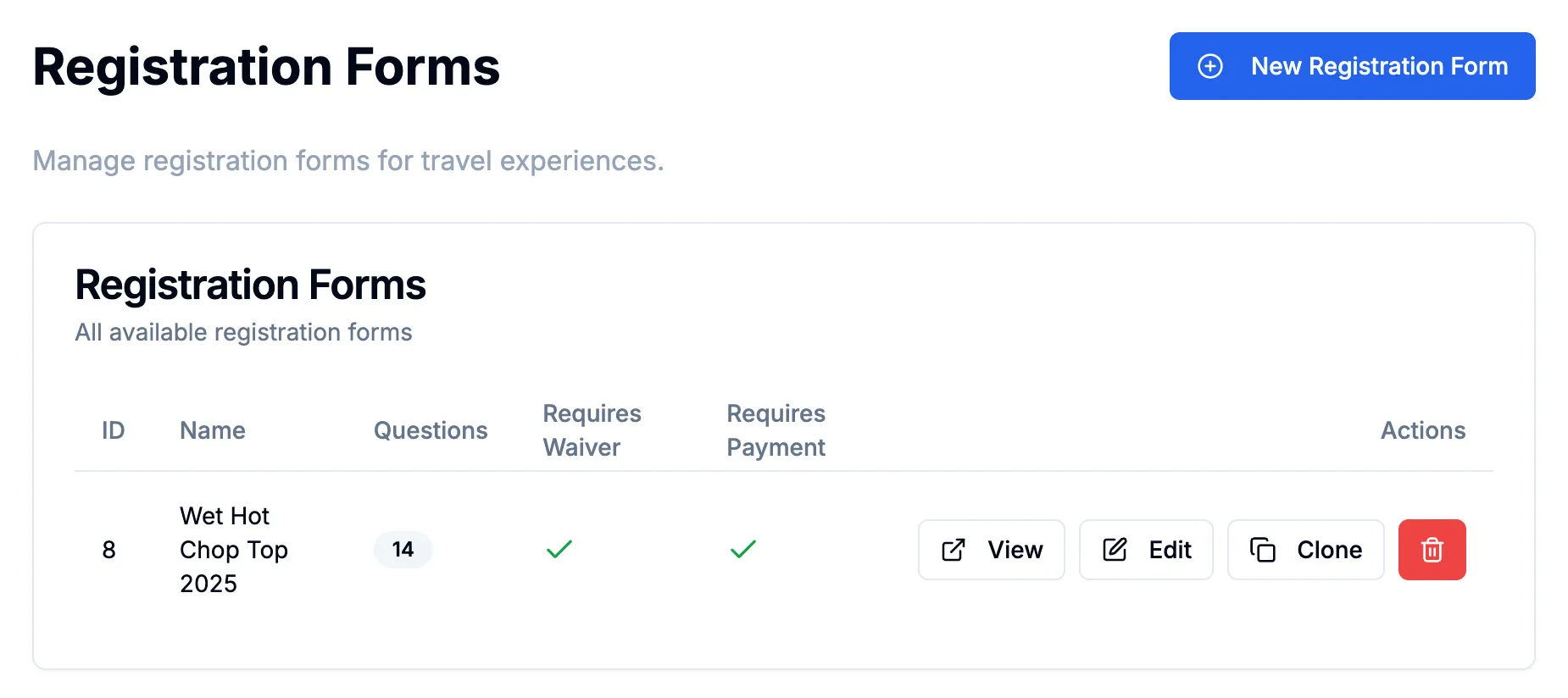Clone the Wet Hot Chop Top form
Screen dimensions: 1568x698
[1306, 550]
